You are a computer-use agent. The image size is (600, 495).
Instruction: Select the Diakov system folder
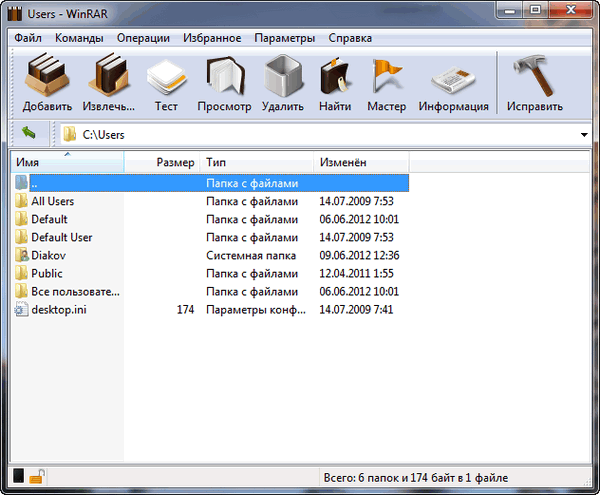[48, 255]
